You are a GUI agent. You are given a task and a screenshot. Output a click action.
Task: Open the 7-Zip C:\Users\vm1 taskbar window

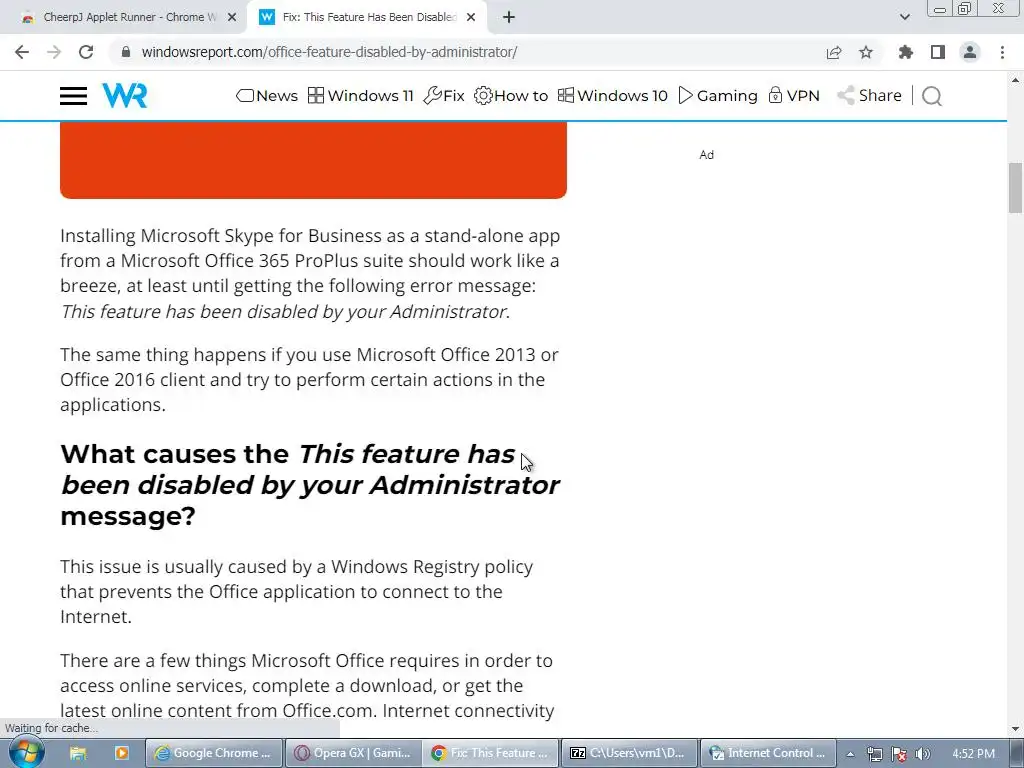pos(630,754)
